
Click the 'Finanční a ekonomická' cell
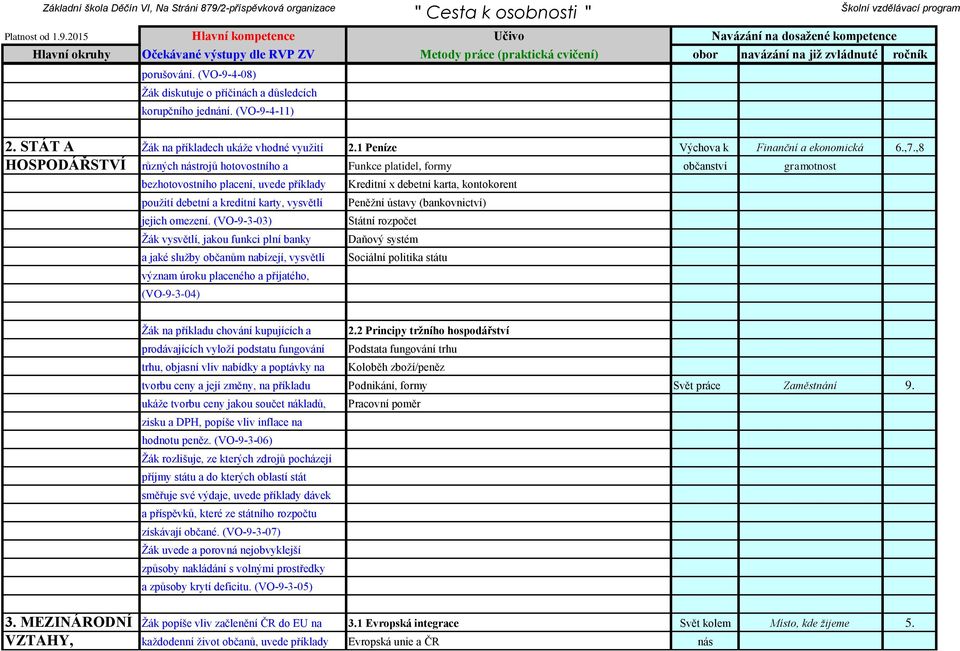(810, 147)
